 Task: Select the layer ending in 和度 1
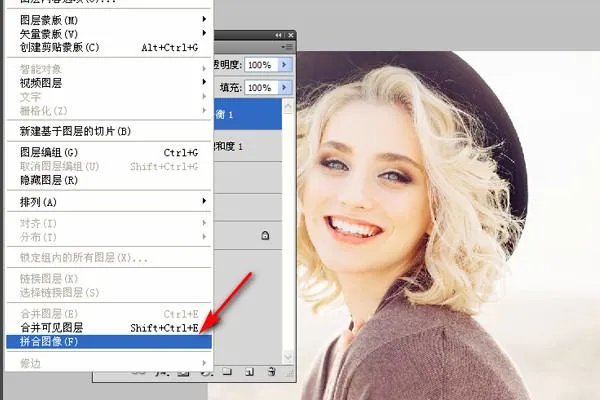coord(248,146)
